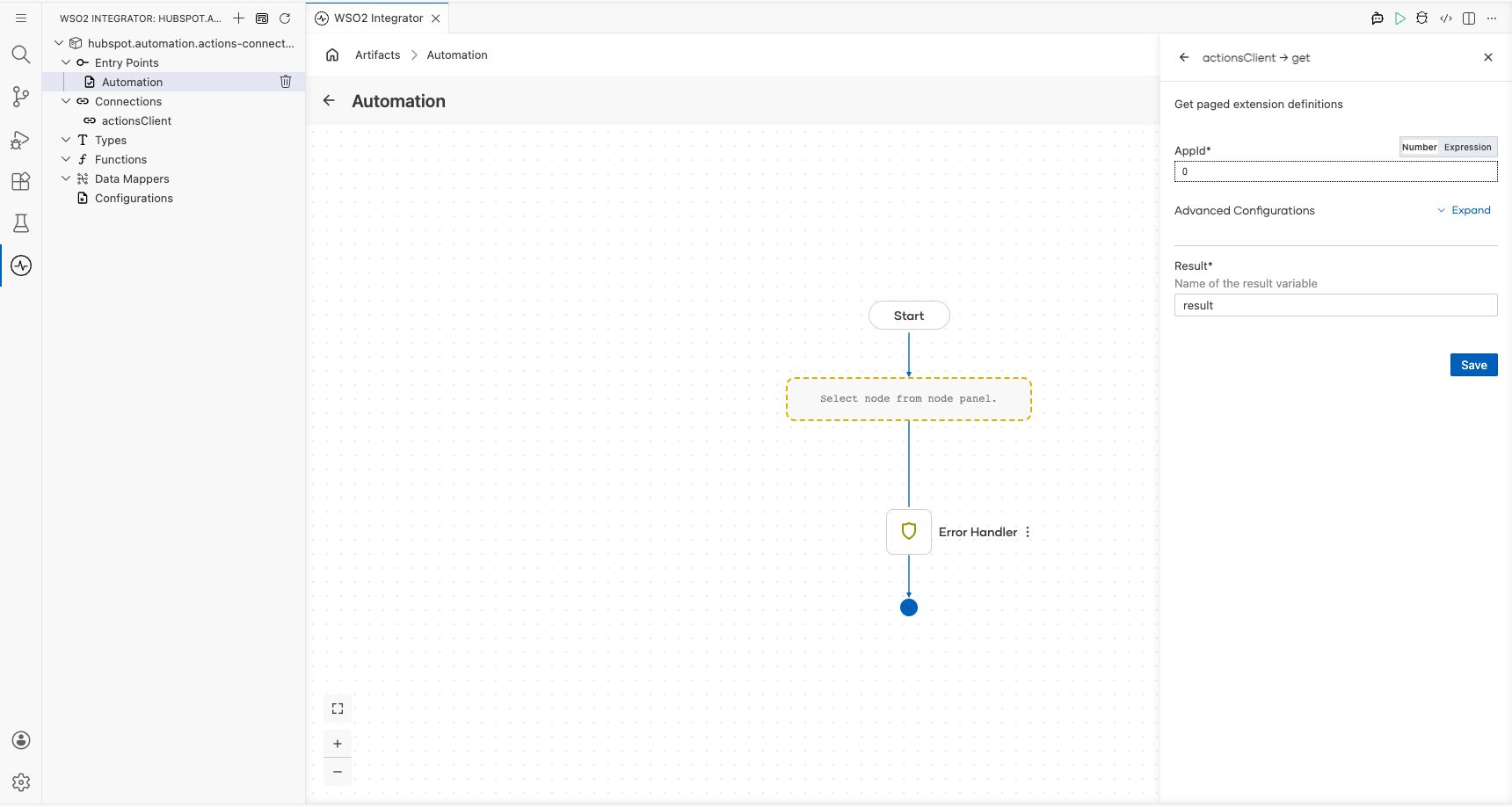Expand Advanced Configurations

tap(1465, 210)
